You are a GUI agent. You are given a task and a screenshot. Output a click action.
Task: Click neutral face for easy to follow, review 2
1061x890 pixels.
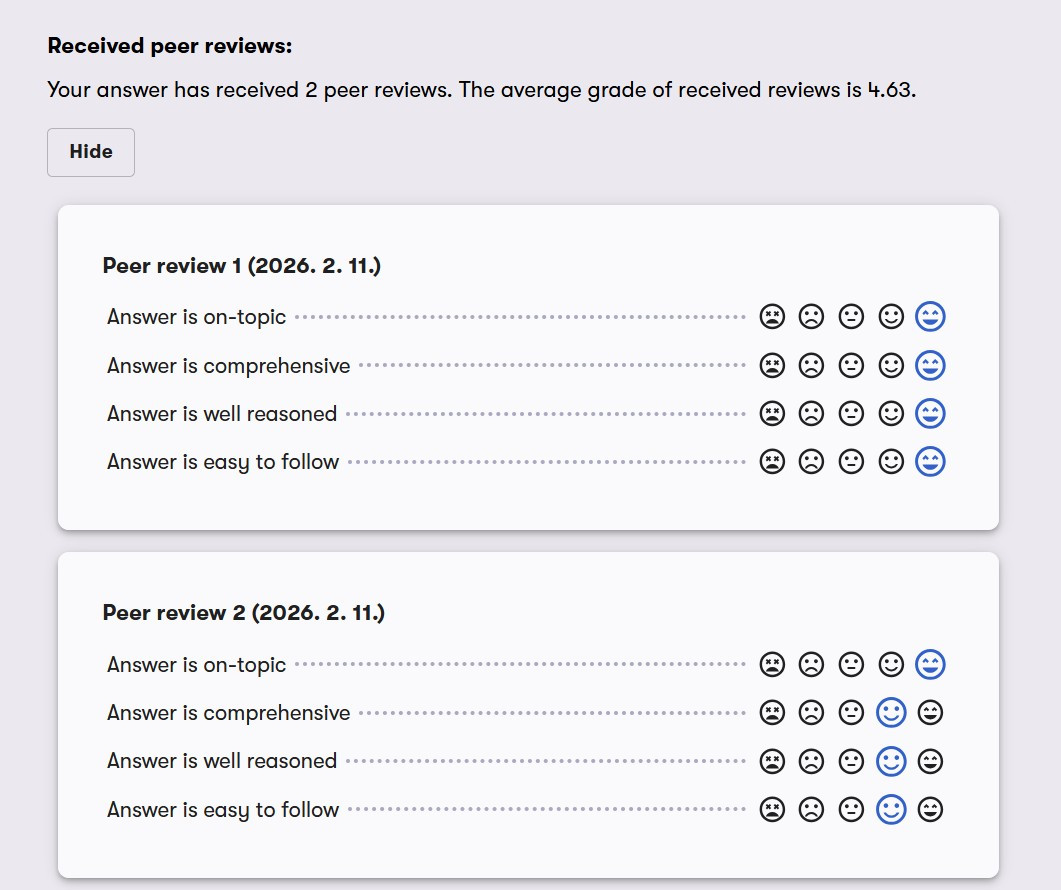[x=851, y=809]
